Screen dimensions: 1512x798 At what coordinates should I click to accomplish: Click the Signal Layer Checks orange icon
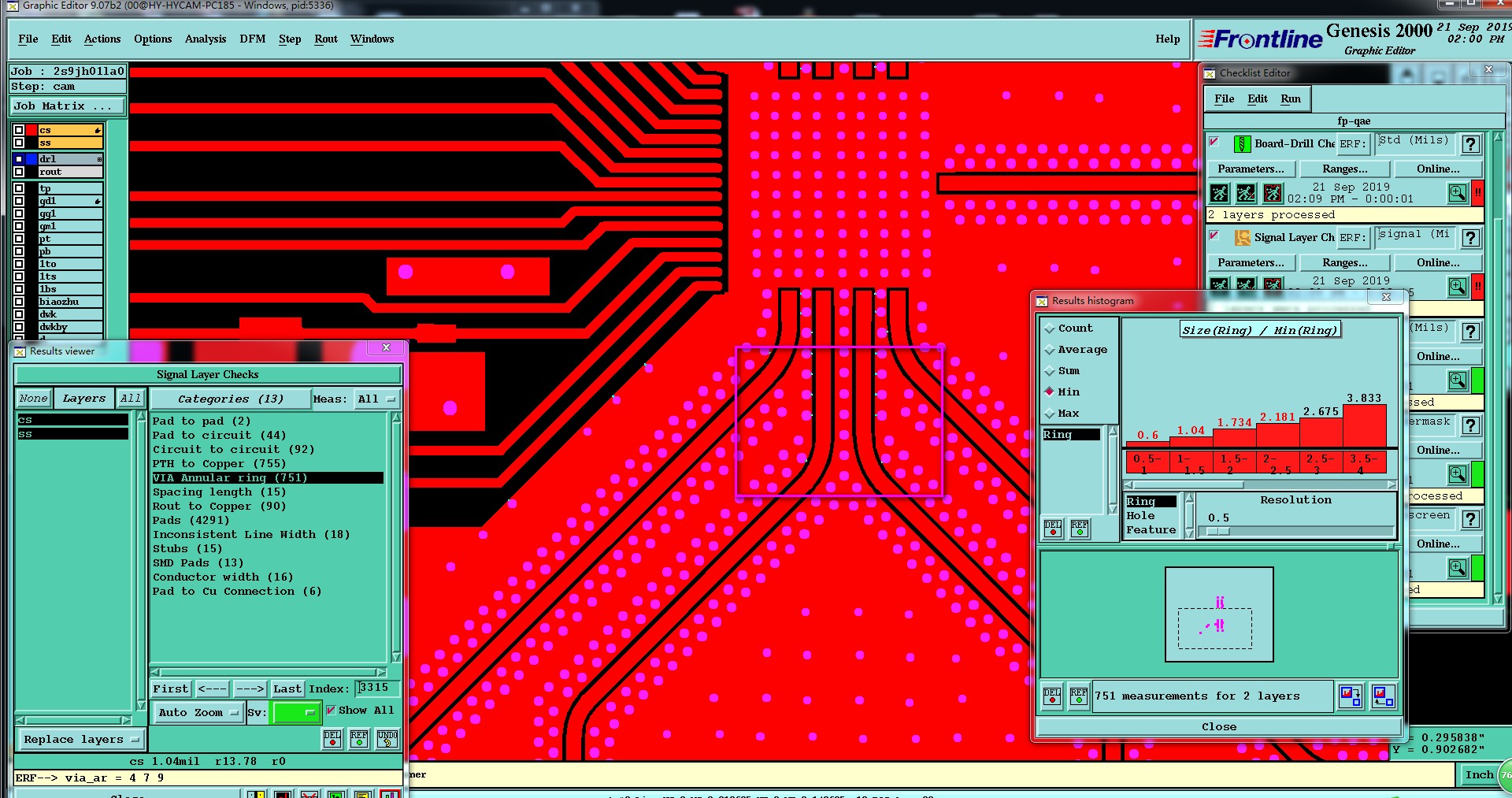[1242, 237]
